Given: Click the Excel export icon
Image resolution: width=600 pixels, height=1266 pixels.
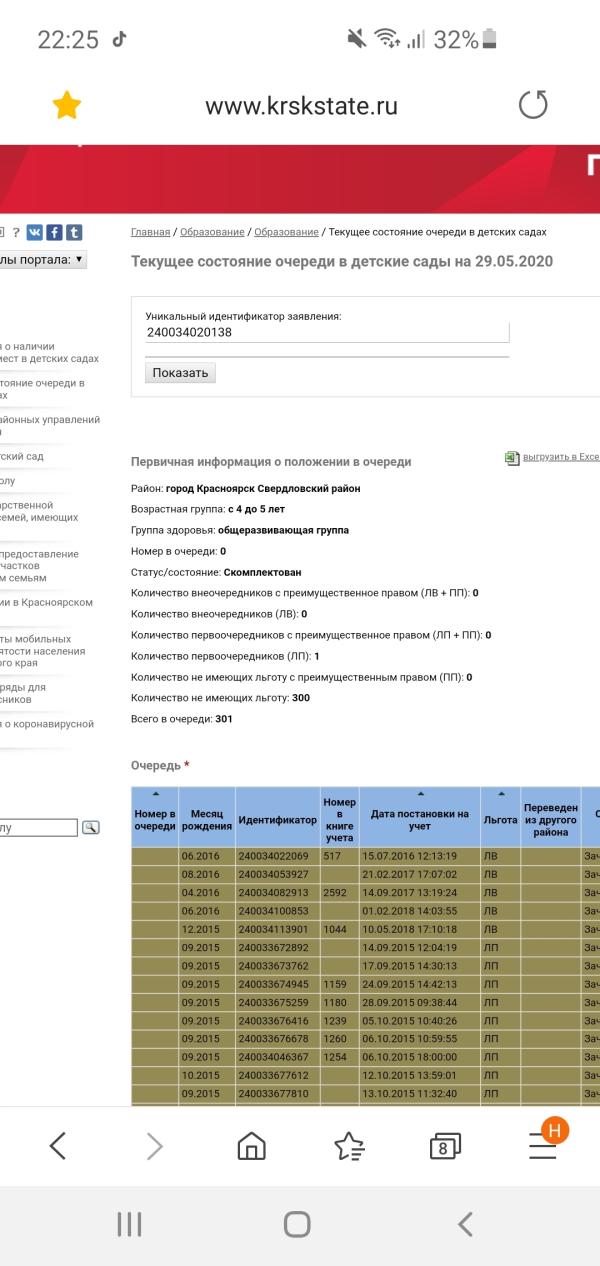Looking at the screenshot, I should click(x=512, y=457).
